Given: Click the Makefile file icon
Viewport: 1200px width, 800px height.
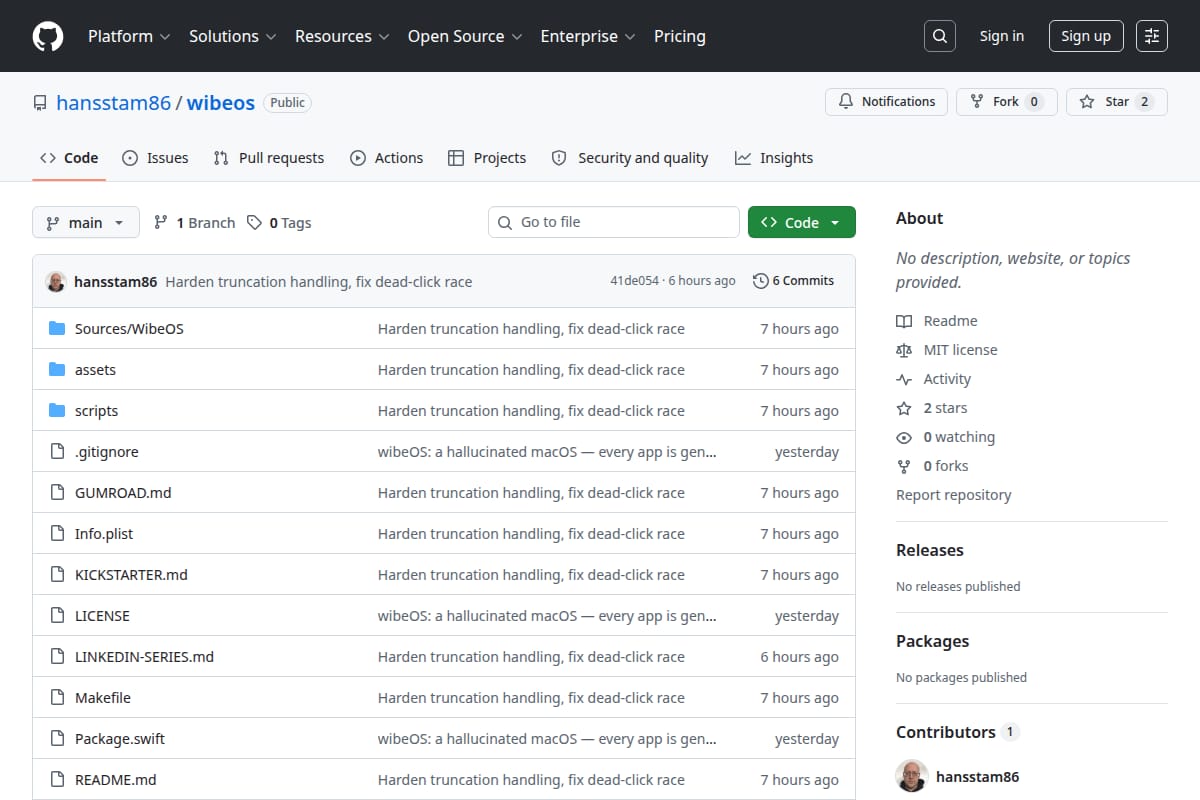Looking at the screenshot, I should pyautogui.click(x=57, y=698).
